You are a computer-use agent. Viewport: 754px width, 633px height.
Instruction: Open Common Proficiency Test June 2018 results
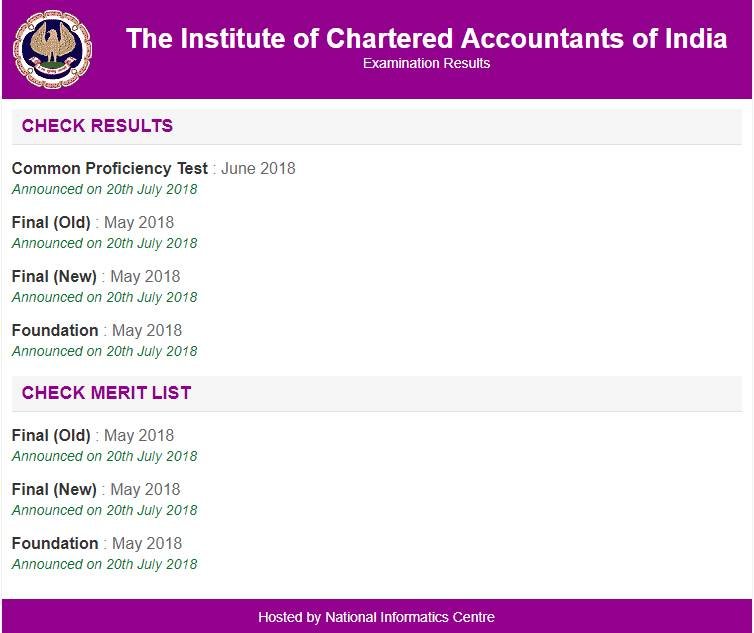(153, 168)
